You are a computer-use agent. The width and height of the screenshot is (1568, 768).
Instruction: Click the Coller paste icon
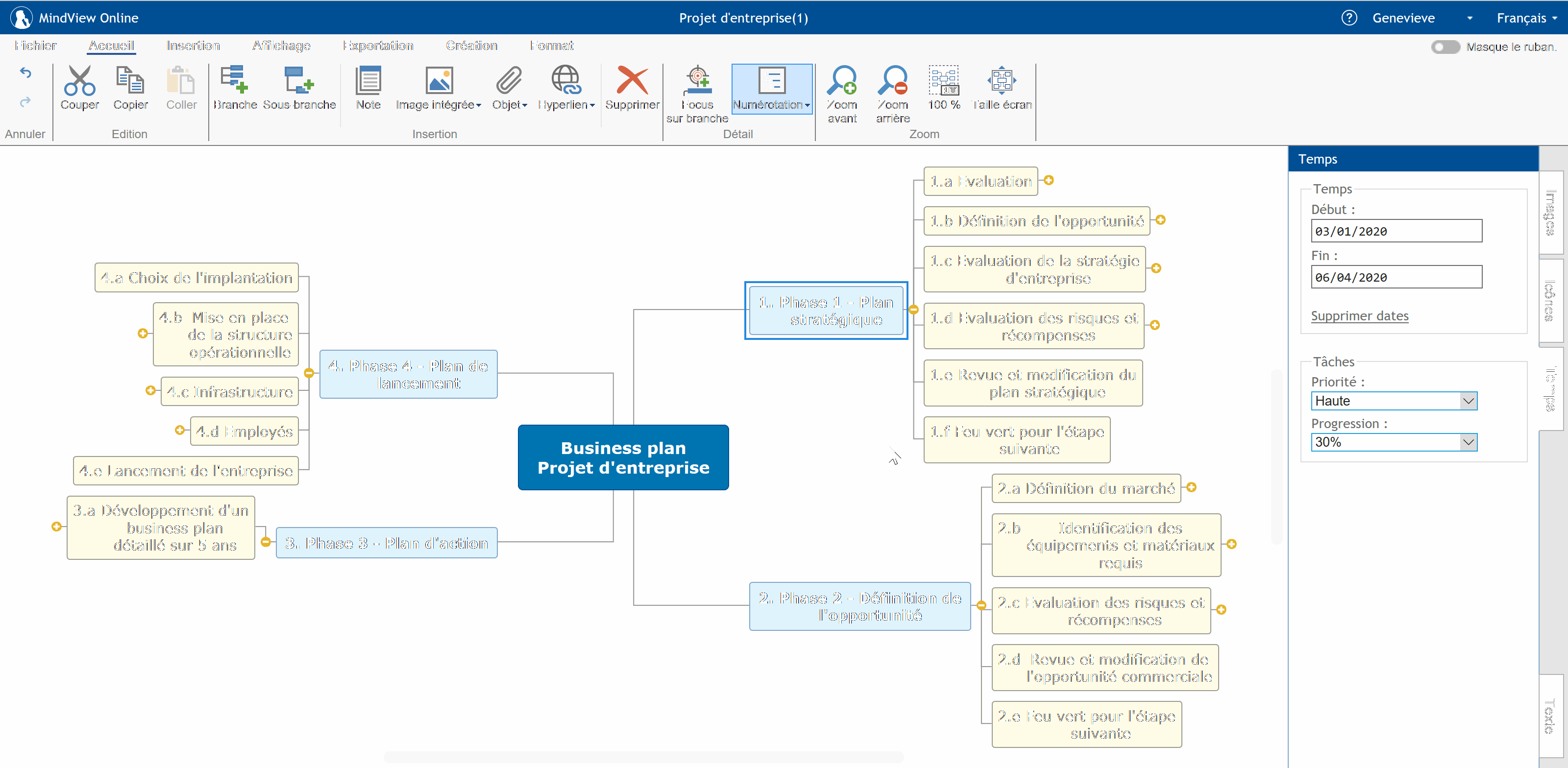[181, 88]
